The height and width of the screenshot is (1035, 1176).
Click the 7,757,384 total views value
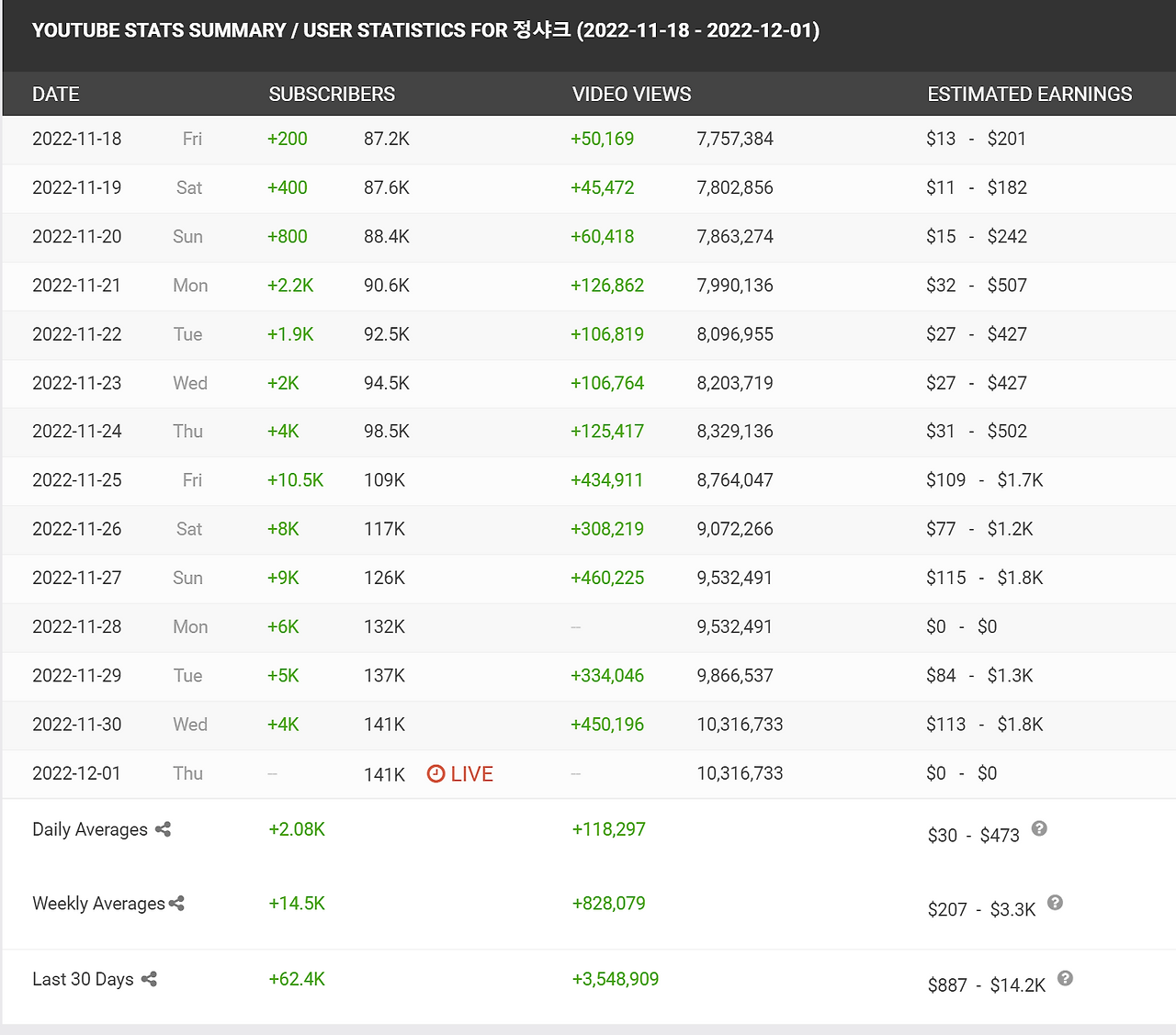pos(735,139)
